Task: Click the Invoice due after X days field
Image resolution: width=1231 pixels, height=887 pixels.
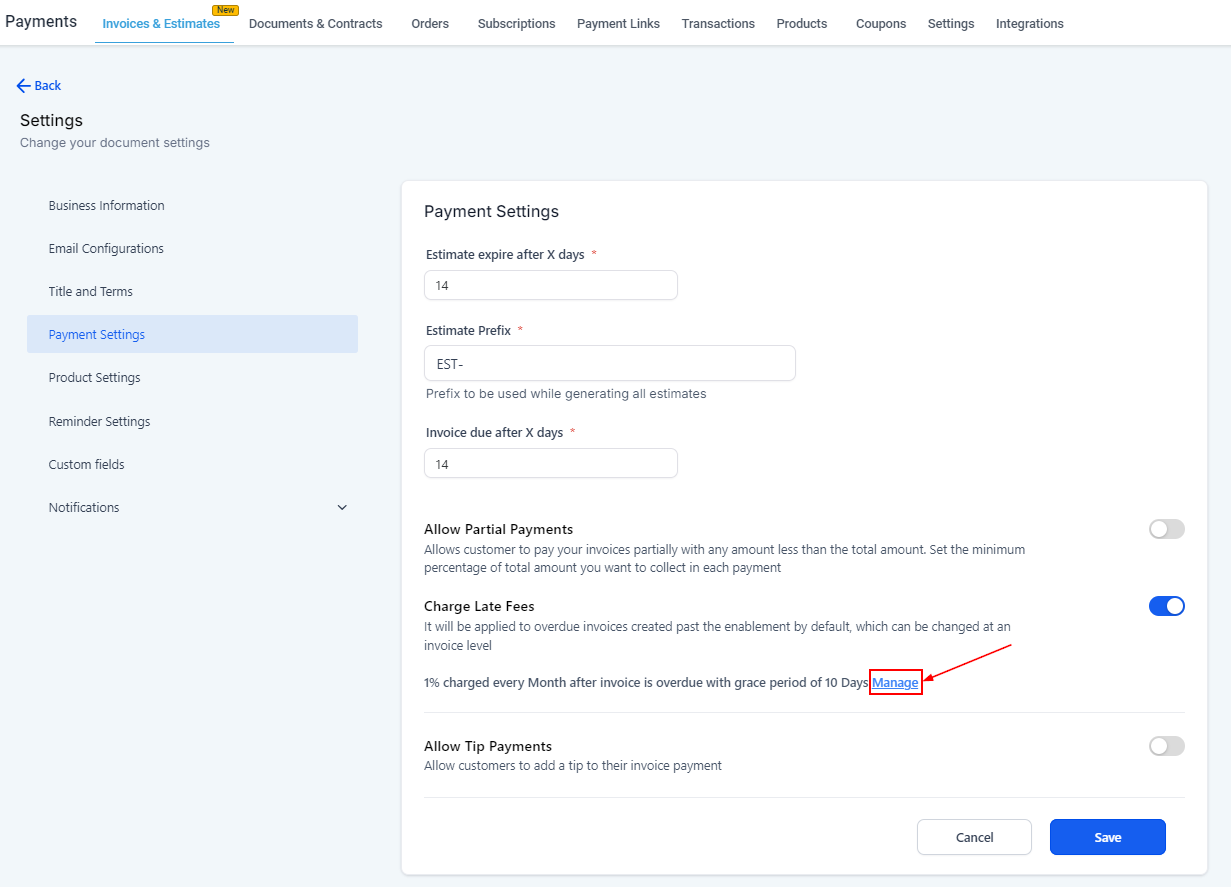Action: pos(550,464)
